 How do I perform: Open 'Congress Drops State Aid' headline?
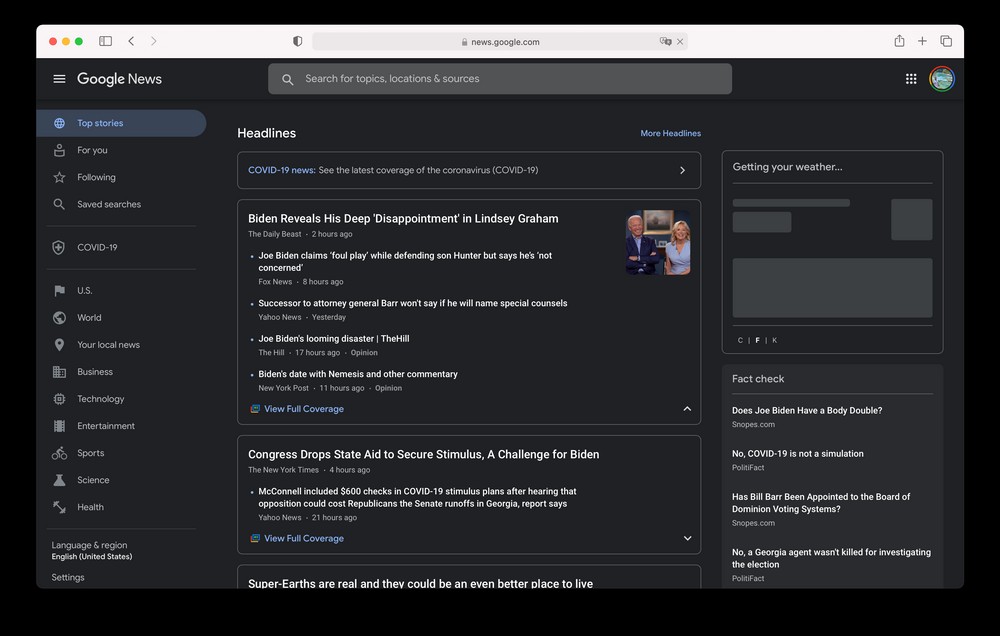[423, 455]
